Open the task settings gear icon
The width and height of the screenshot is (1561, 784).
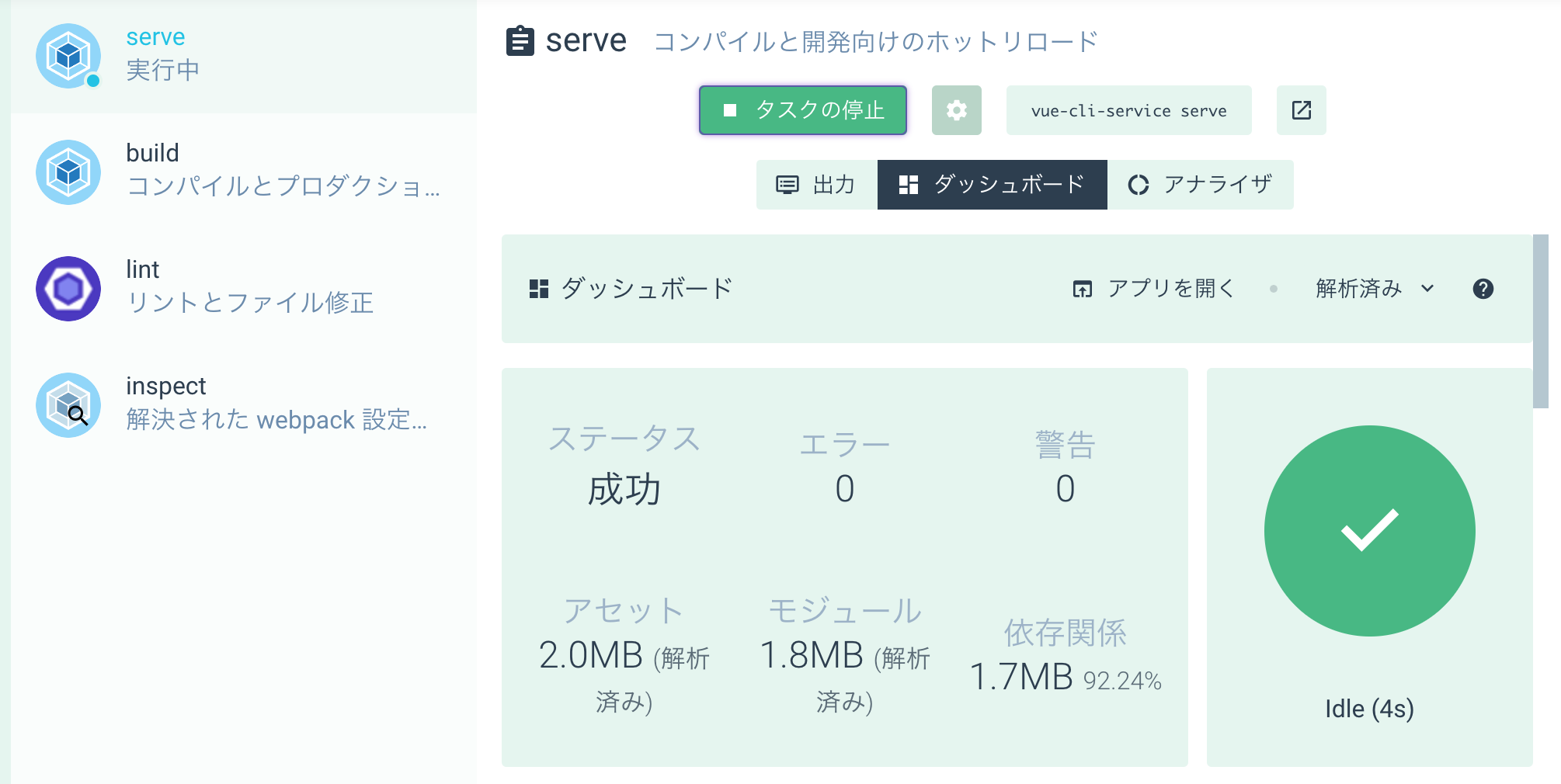pyautogui.click(x=957, y=110)
